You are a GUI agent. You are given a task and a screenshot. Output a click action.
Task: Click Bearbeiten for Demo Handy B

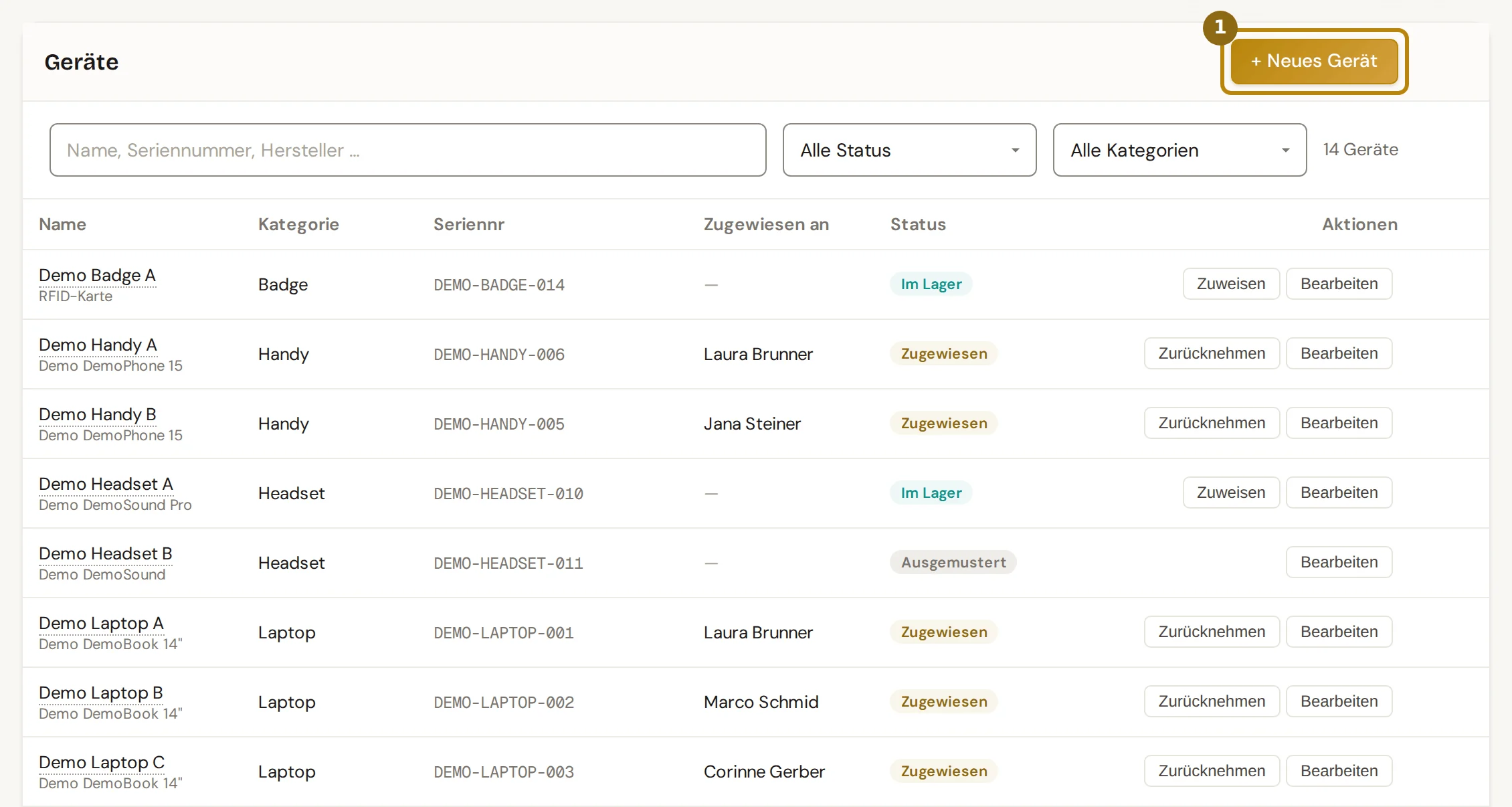(x=1339, y=423)
